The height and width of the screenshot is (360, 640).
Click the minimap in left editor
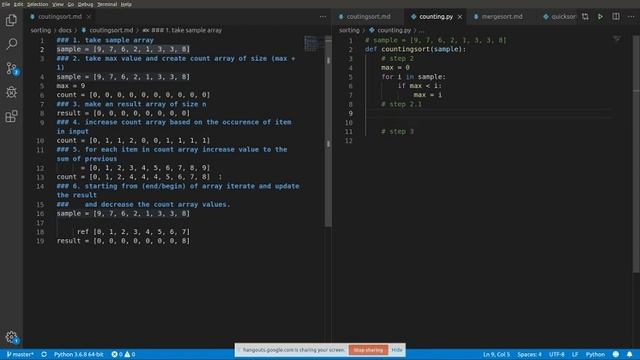point(314,44)
